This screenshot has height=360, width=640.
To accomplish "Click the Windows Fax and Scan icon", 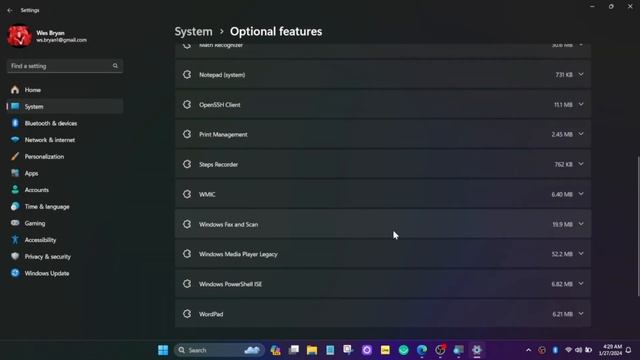I will (187, 224).
